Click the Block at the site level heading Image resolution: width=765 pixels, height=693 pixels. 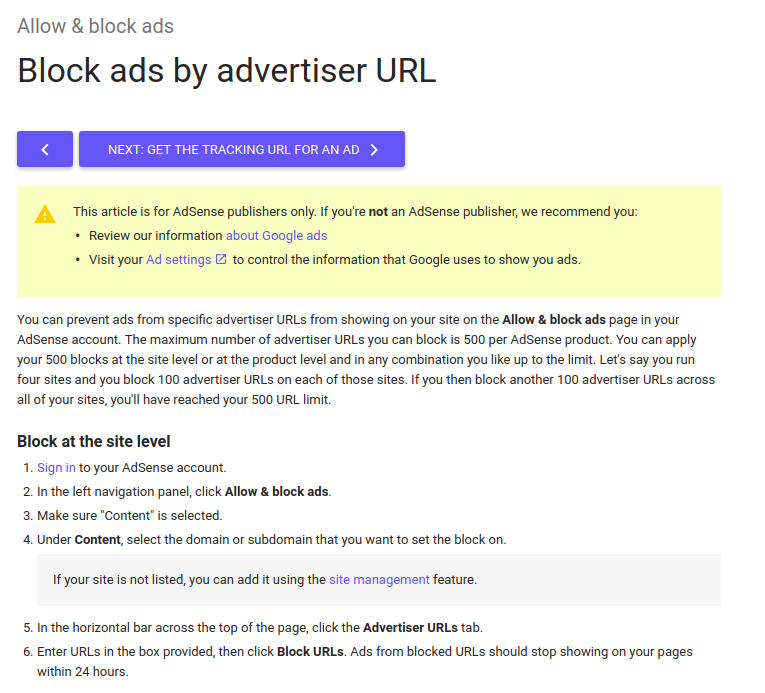94,441
